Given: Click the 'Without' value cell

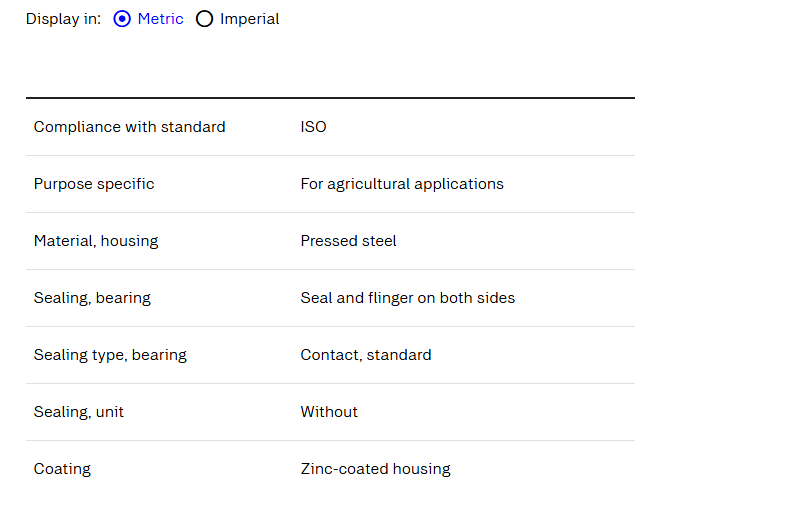Looking at the screenshot, I should tap(329, 412).
